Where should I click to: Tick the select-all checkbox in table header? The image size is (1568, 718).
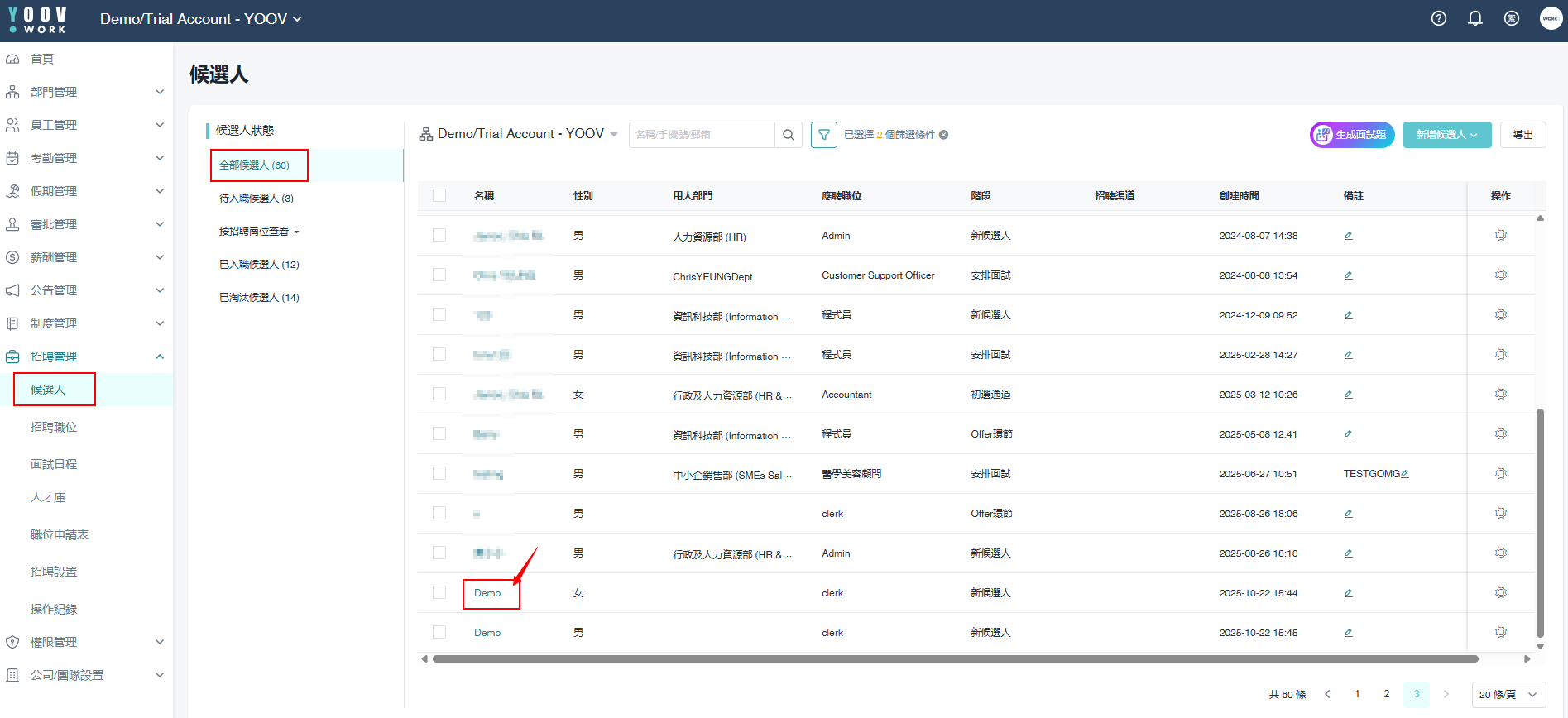tap(439, 196)
